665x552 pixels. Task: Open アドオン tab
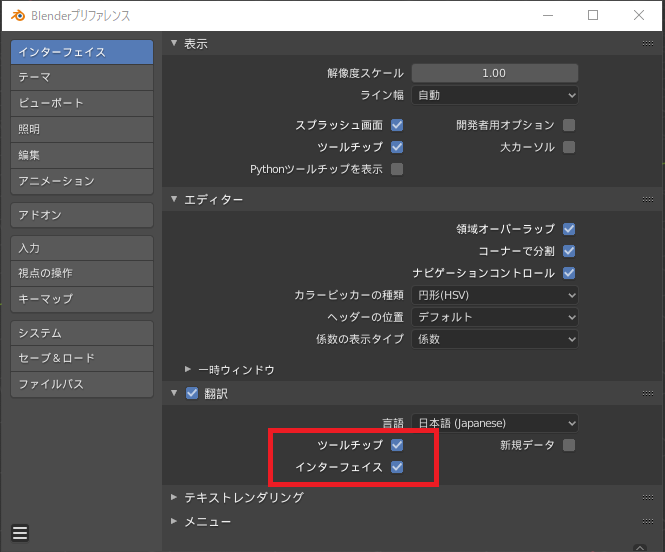tap(82, 215)
